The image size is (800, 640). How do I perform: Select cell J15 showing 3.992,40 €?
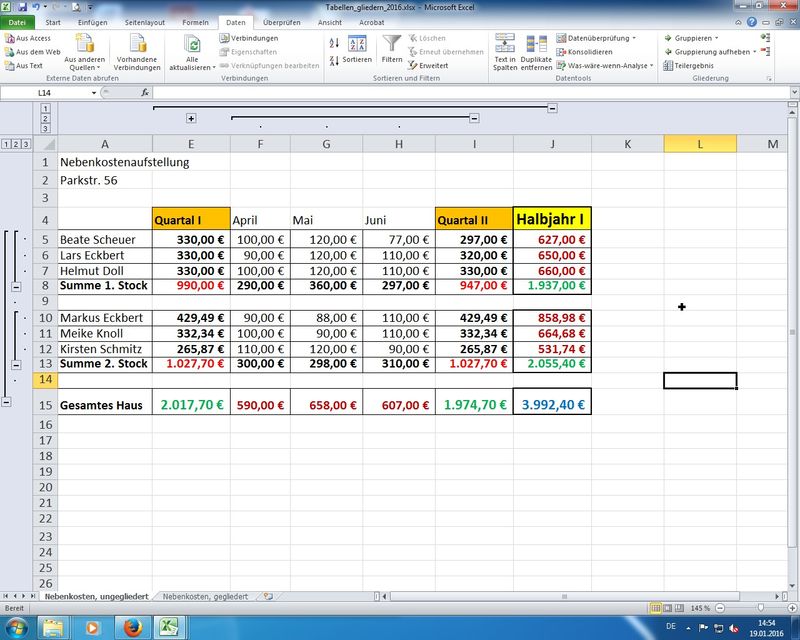552,406
